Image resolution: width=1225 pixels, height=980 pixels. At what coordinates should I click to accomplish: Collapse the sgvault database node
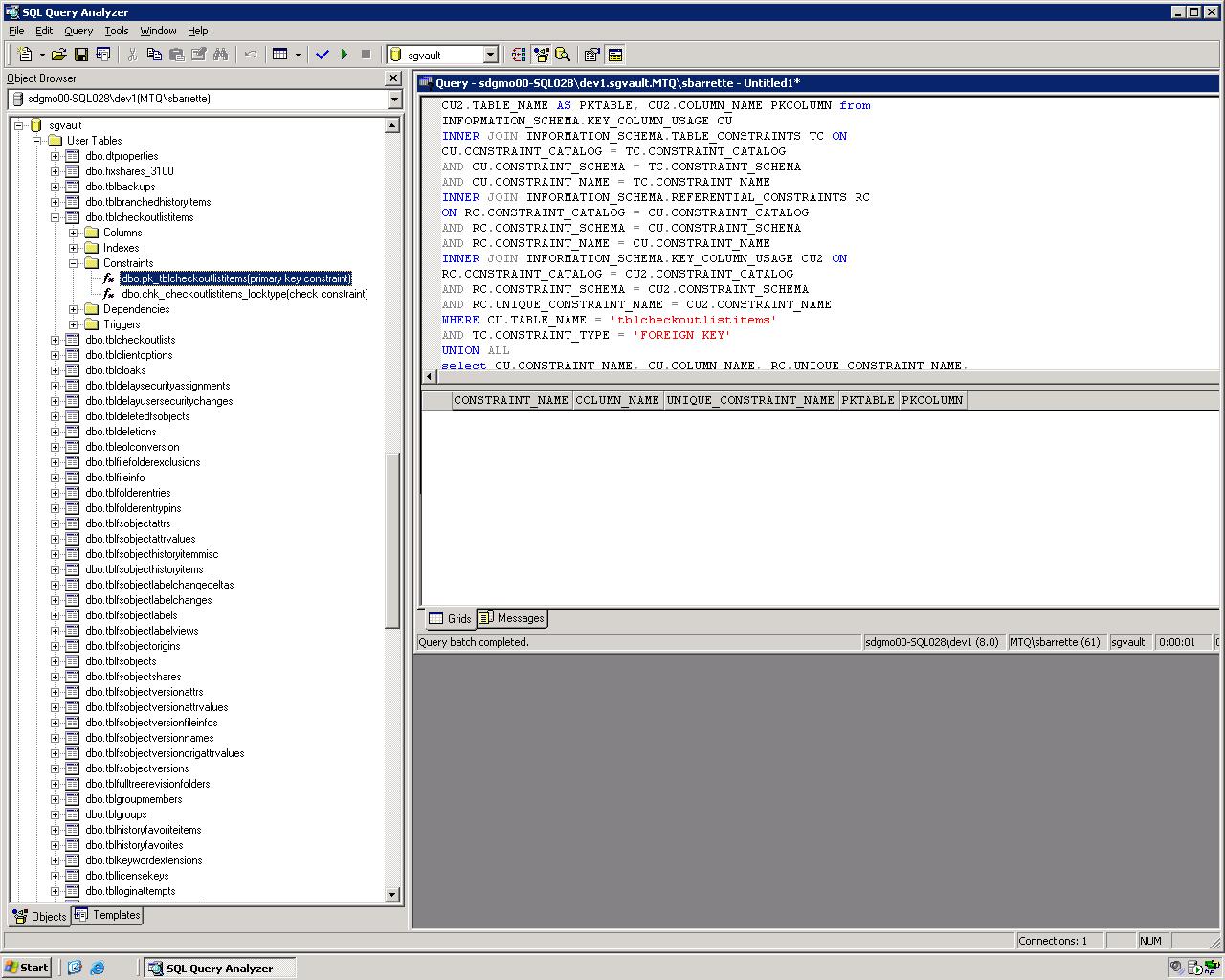18,125
